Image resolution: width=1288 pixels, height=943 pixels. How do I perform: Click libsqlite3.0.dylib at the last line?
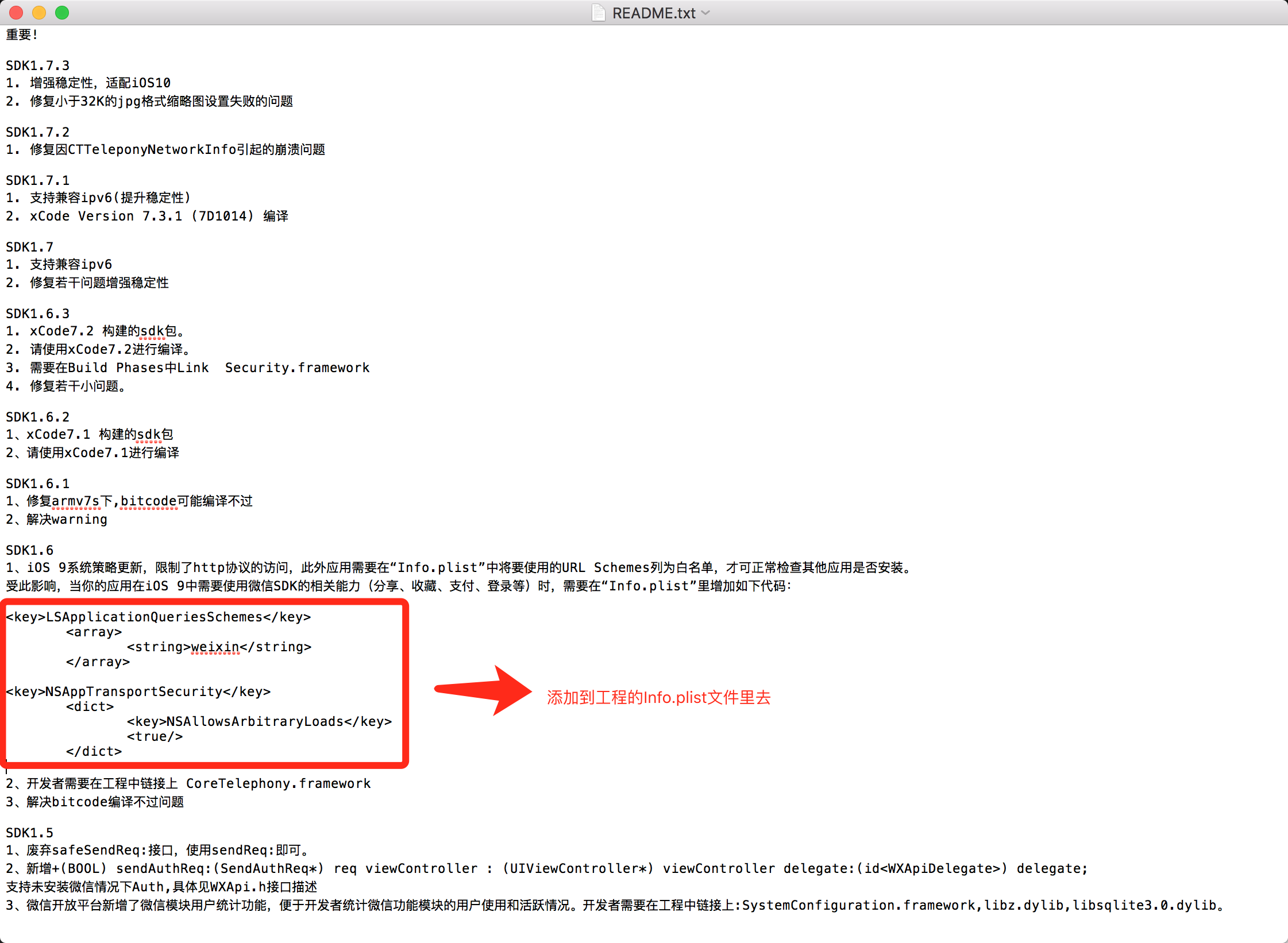coord(1144,905)
